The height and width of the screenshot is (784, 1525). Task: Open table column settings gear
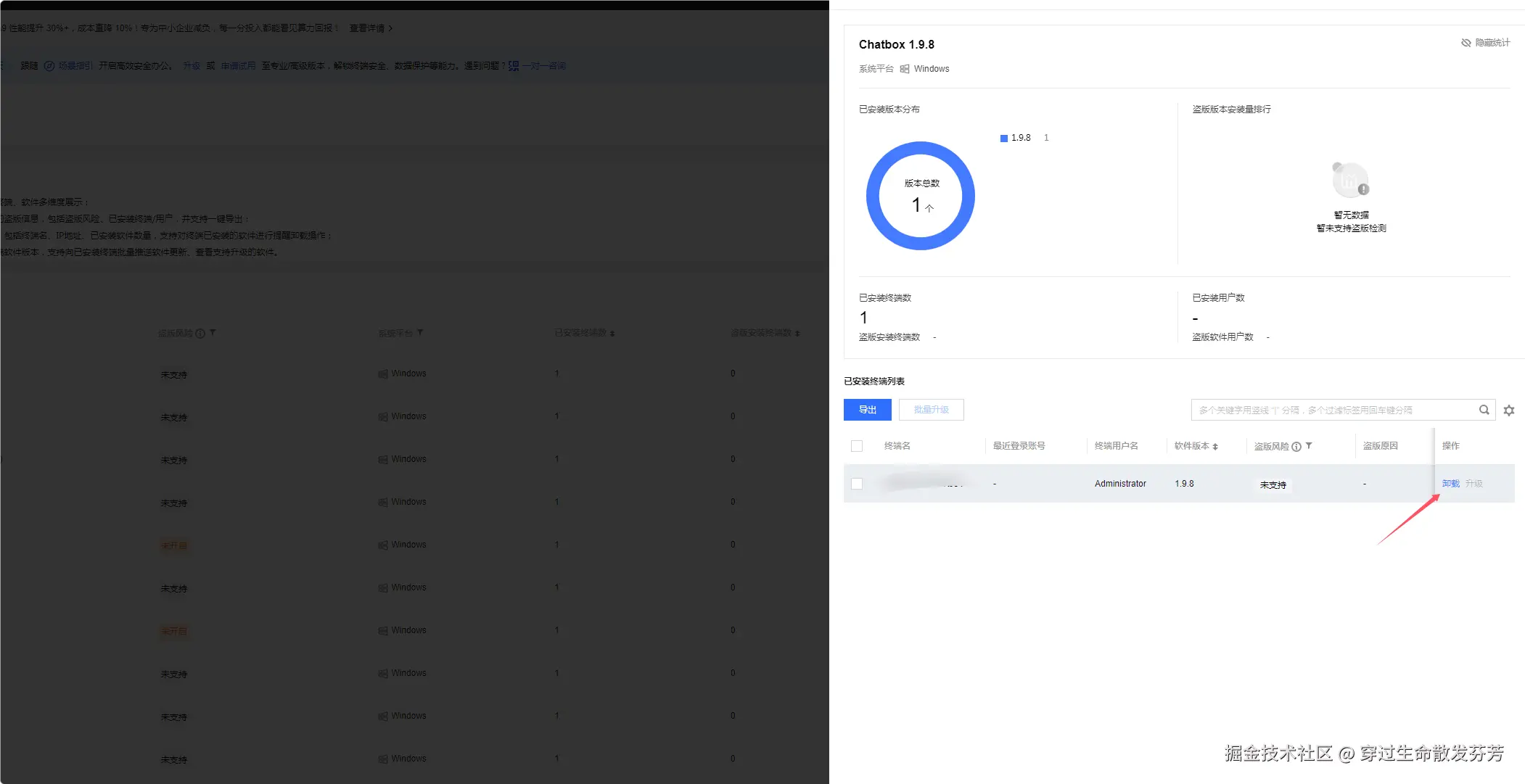pyautogui.click(x=1509, y=410)
